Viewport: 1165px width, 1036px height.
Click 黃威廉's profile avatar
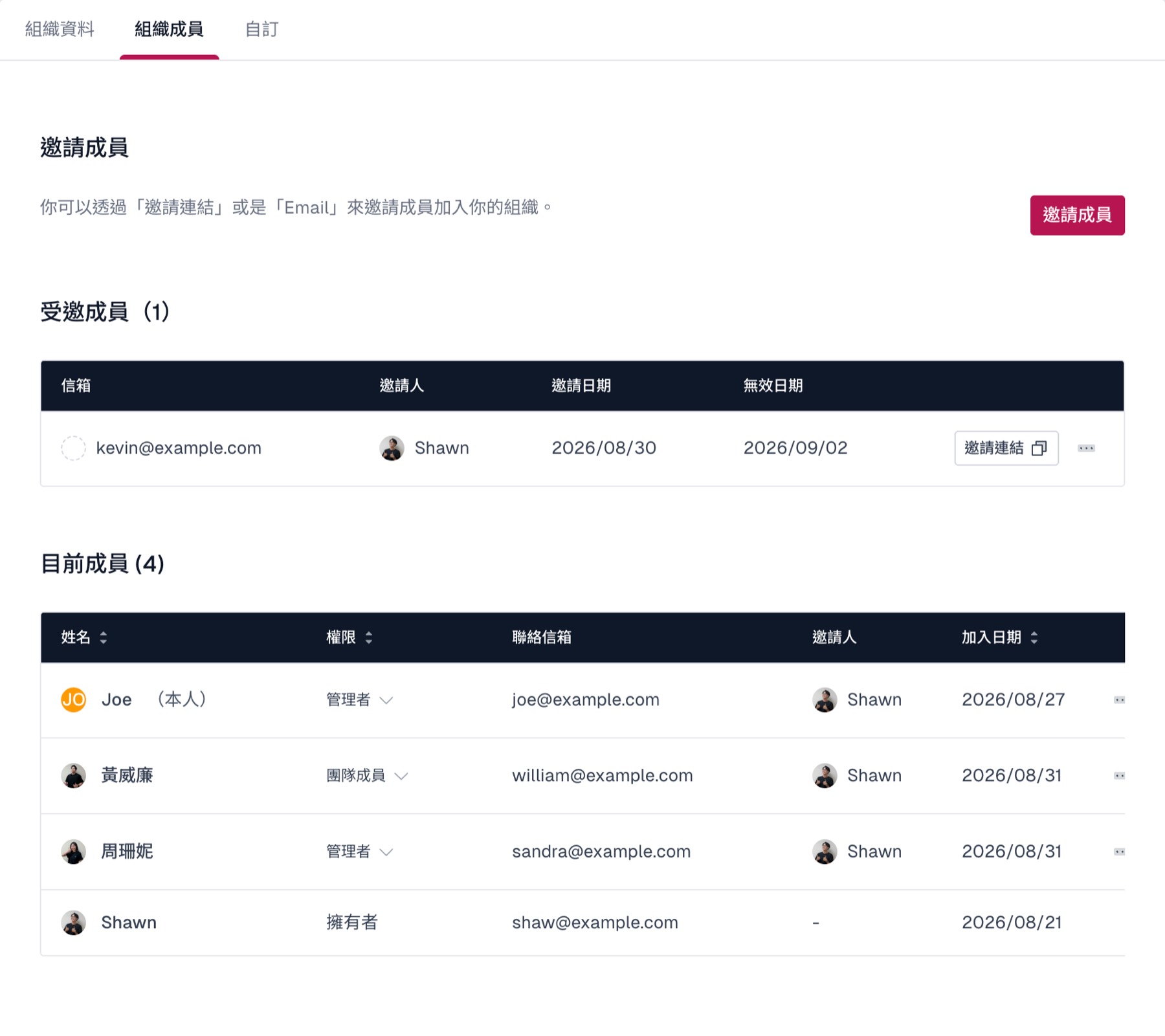[73, 775]
